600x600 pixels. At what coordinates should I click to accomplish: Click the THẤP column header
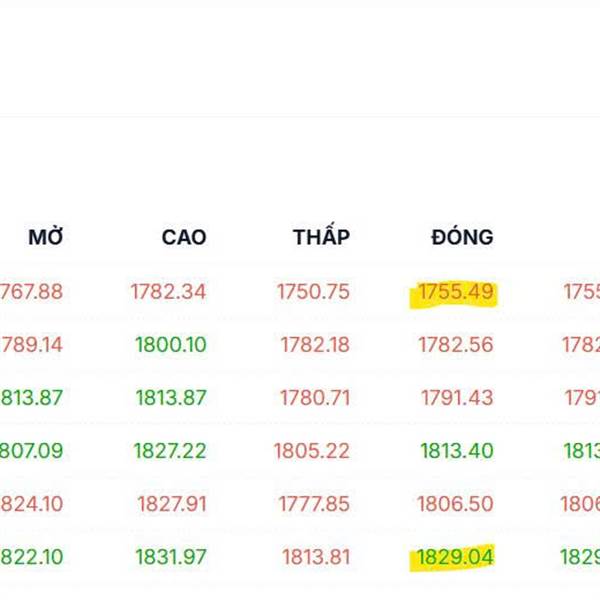click(x=321, y=238)
